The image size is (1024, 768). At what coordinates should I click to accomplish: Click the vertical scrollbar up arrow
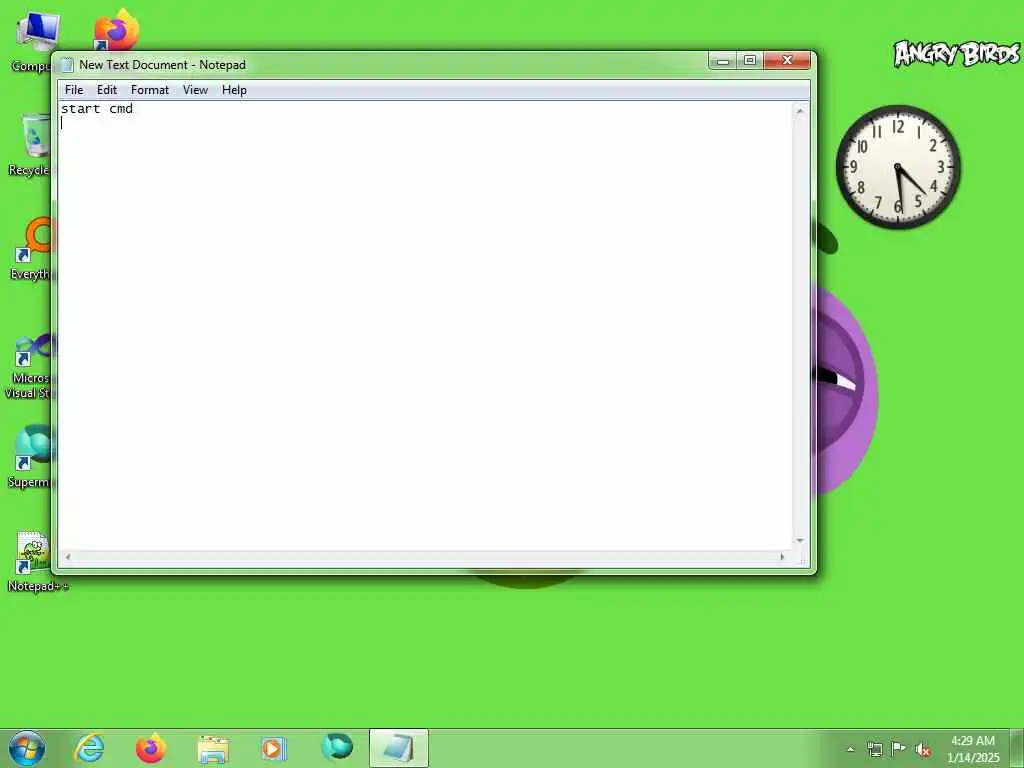799,111
